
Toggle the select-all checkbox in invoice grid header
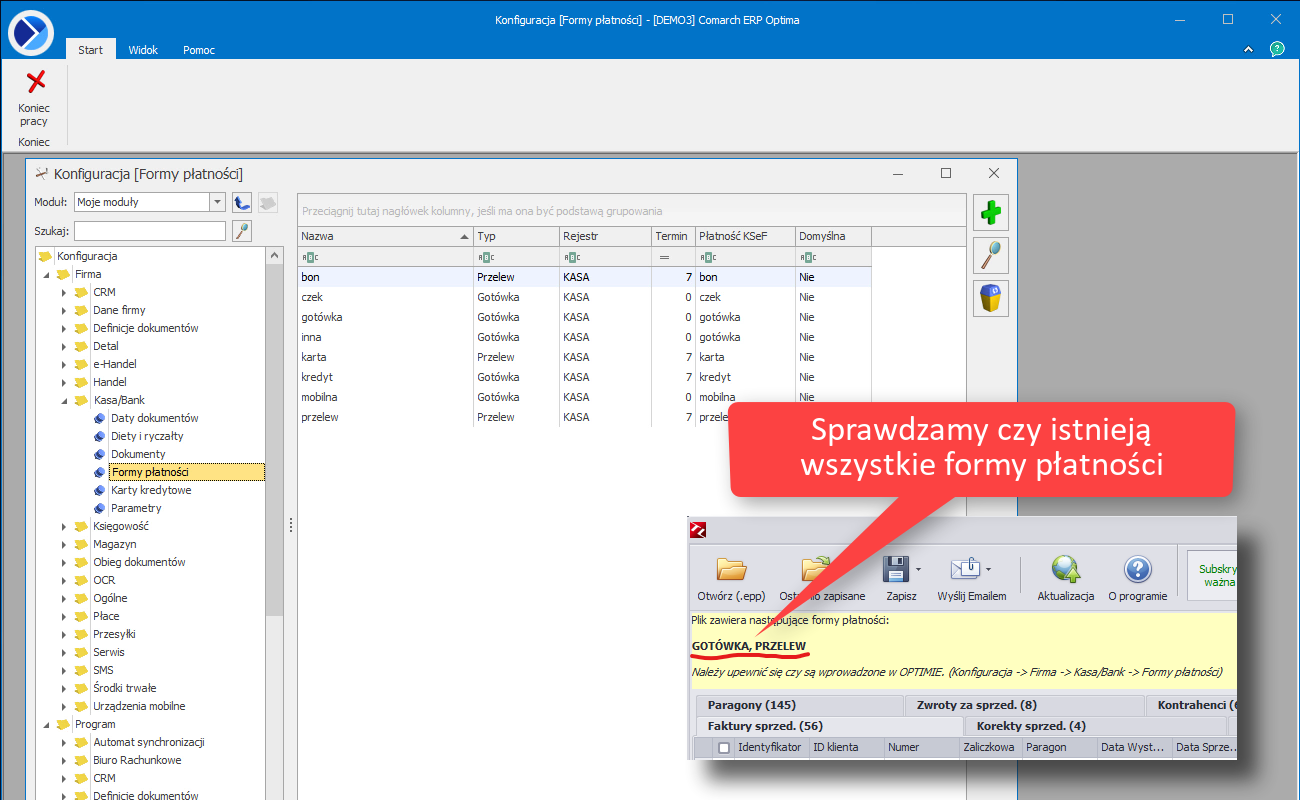(724, 748)
